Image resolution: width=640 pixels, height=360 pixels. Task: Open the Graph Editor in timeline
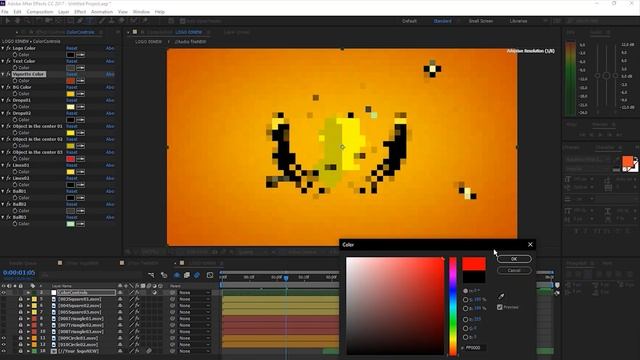coord(210,275)
